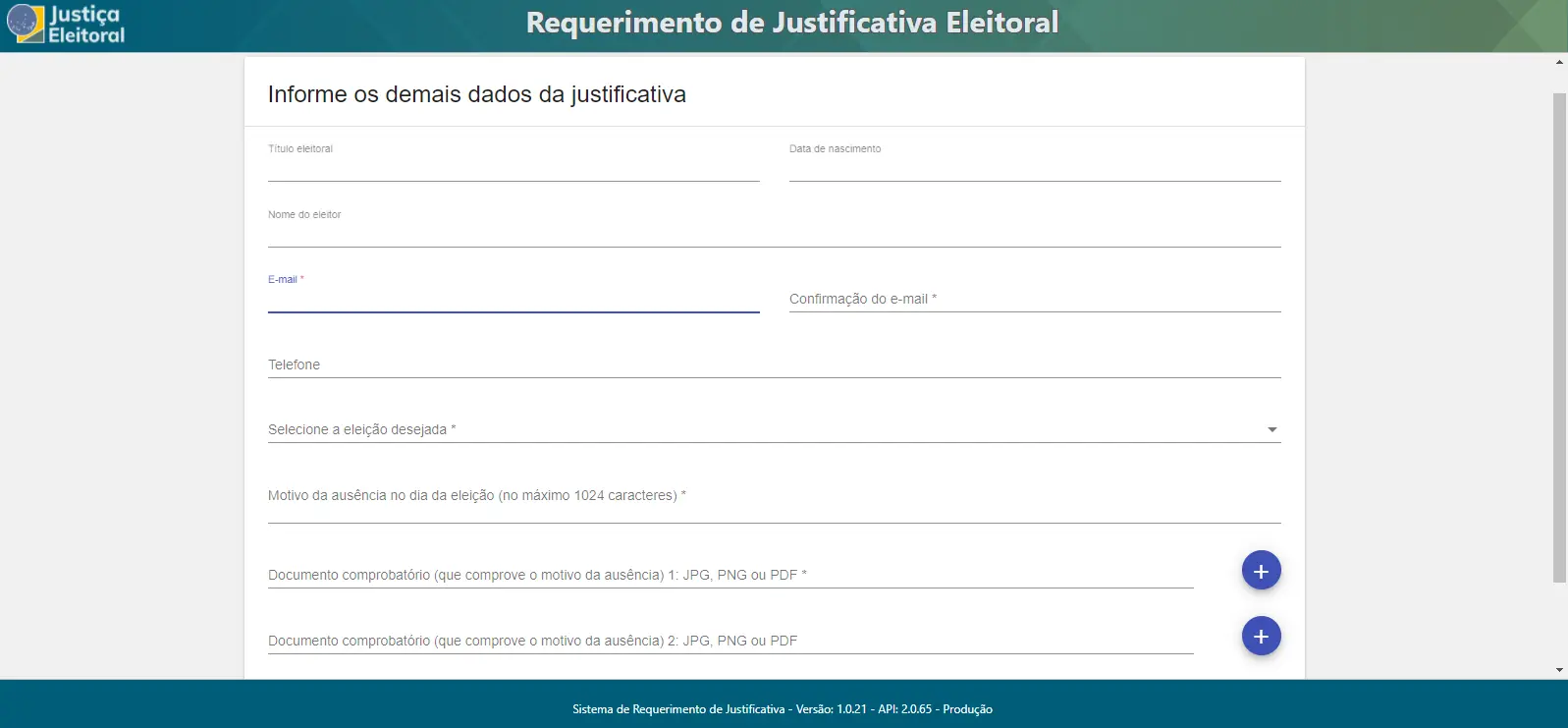
Task: Add file for Documento comprobatório 1
Action: click(x=1261, y=571)
